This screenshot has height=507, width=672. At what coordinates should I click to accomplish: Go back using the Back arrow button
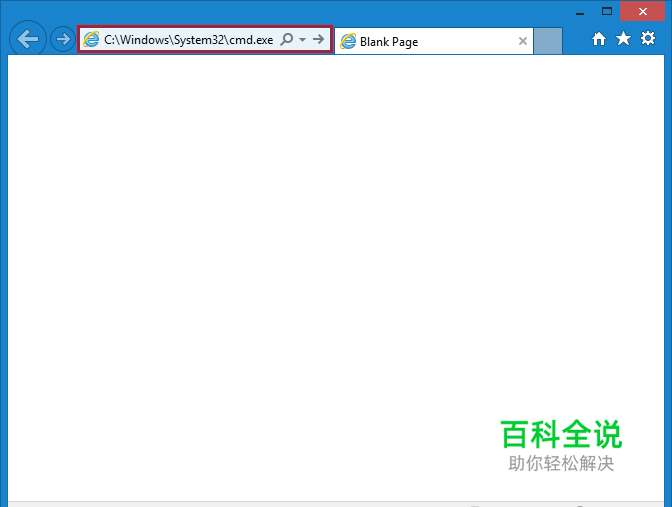[28, 39]
